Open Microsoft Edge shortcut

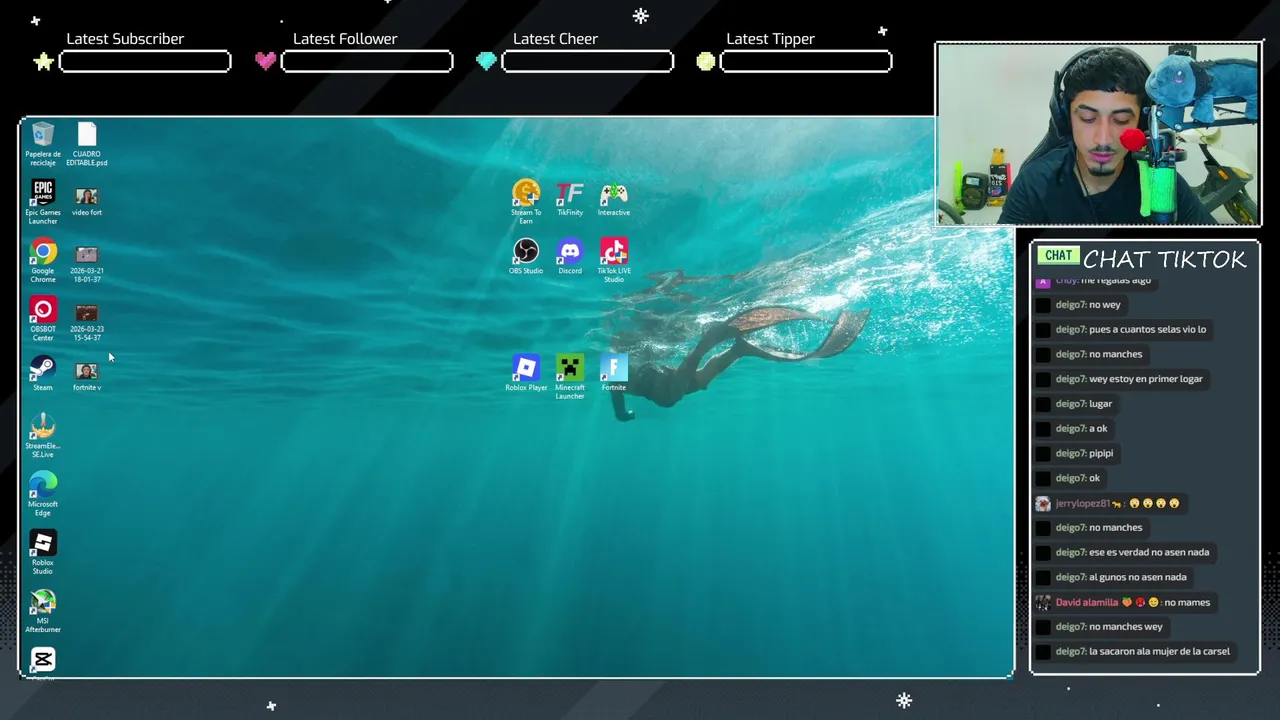tap(43, 493)
